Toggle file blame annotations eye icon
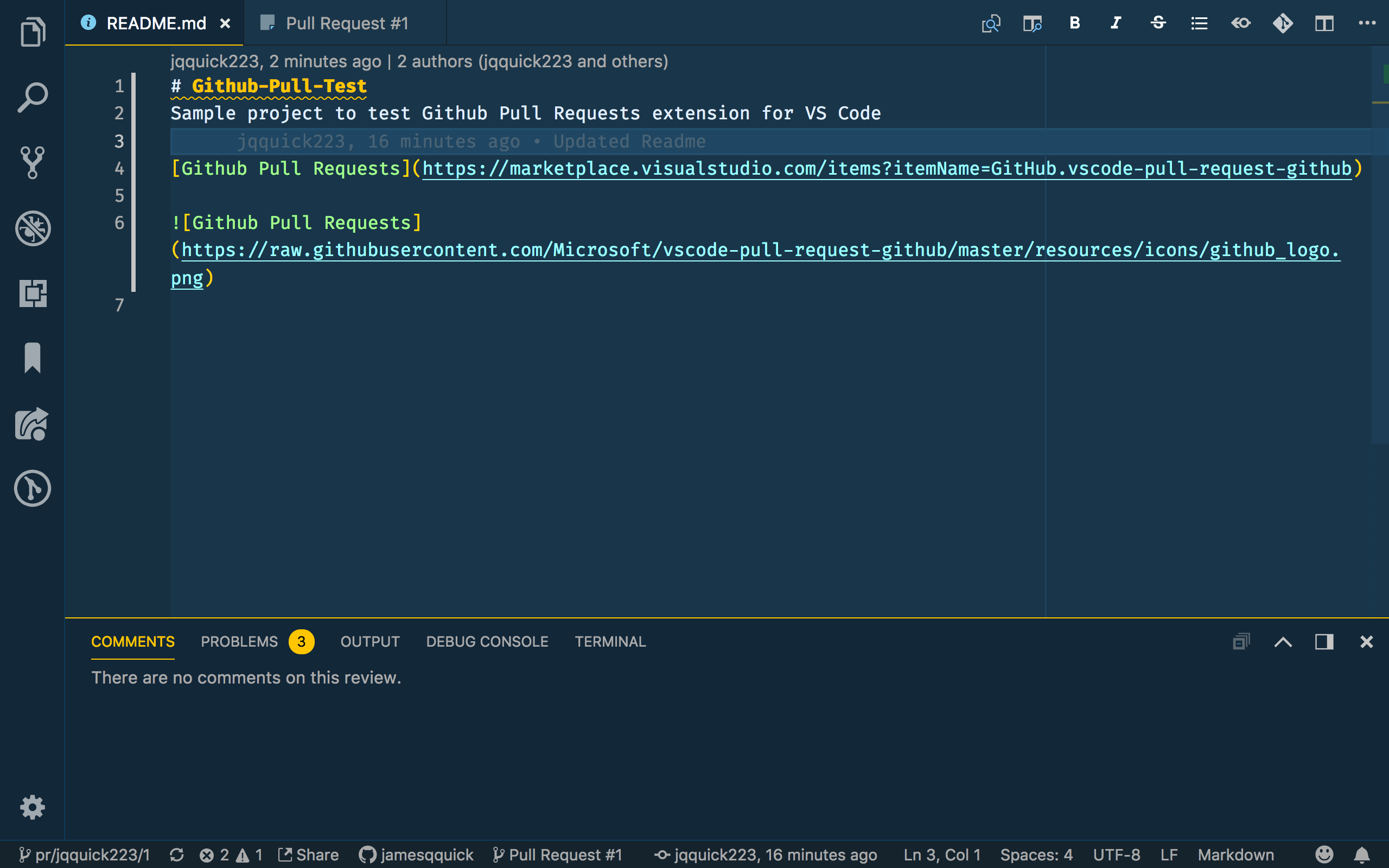The width and height of the screenshot is (1389, 868). (x=1241, y=23)
